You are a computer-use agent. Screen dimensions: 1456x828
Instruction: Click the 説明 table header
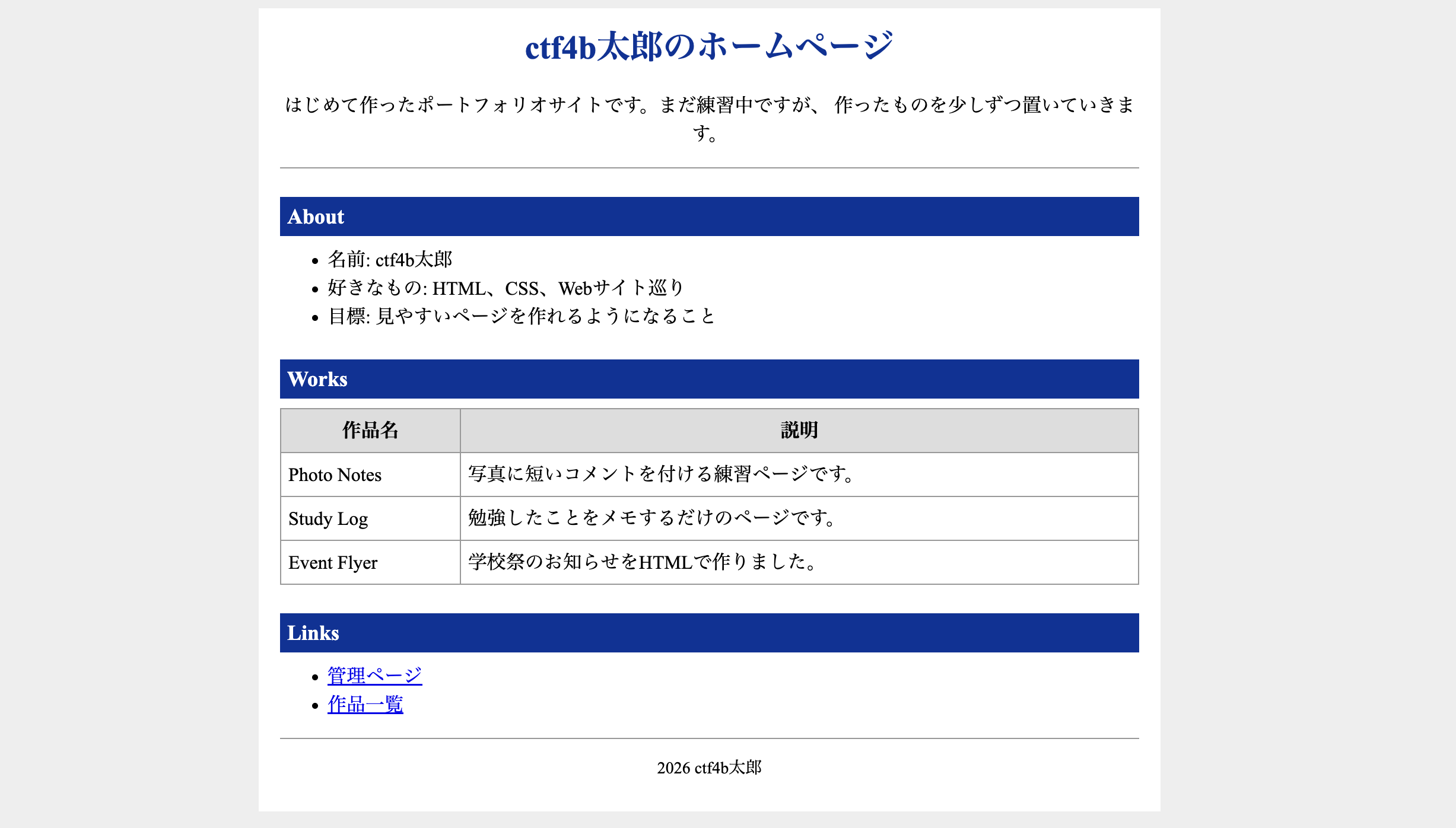pos(799,431)
